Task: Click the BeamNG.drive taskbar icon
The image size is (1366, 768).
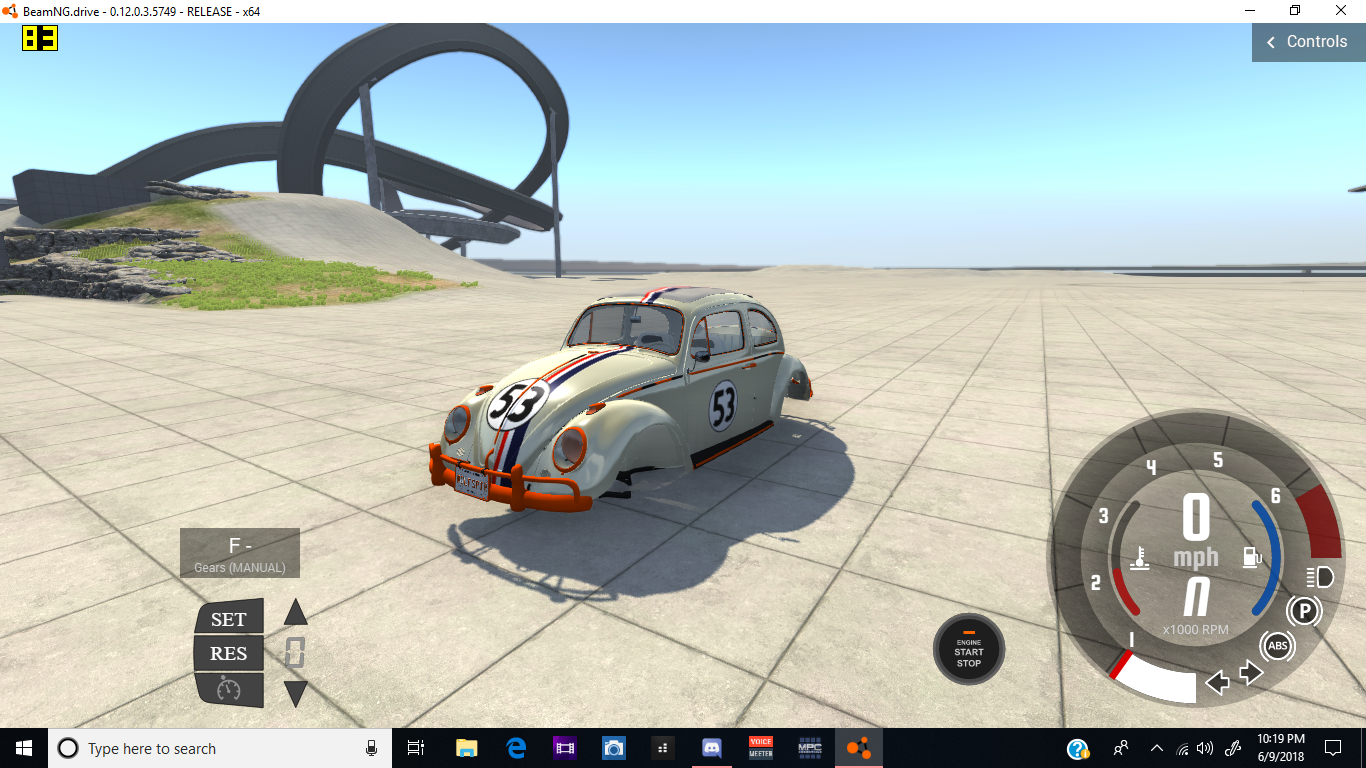Action: tap(859, 748)
